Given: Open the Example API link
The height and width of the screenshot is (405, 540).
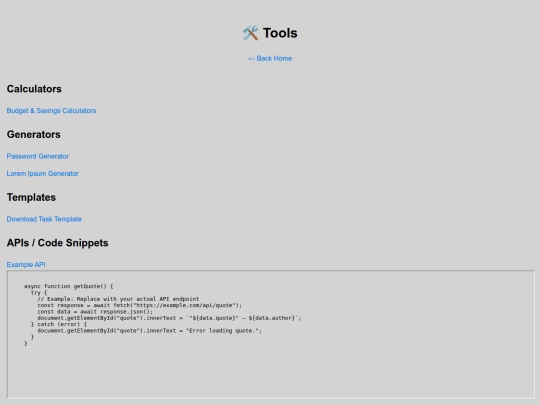Looking at the screenshot, I should (26, 264).
